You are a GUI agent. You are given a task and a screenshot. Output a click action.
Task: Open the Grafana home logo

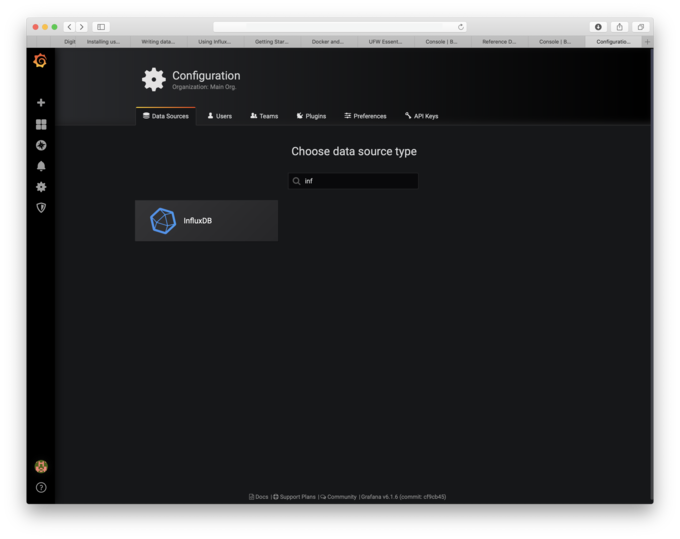[x=40, y=61]
